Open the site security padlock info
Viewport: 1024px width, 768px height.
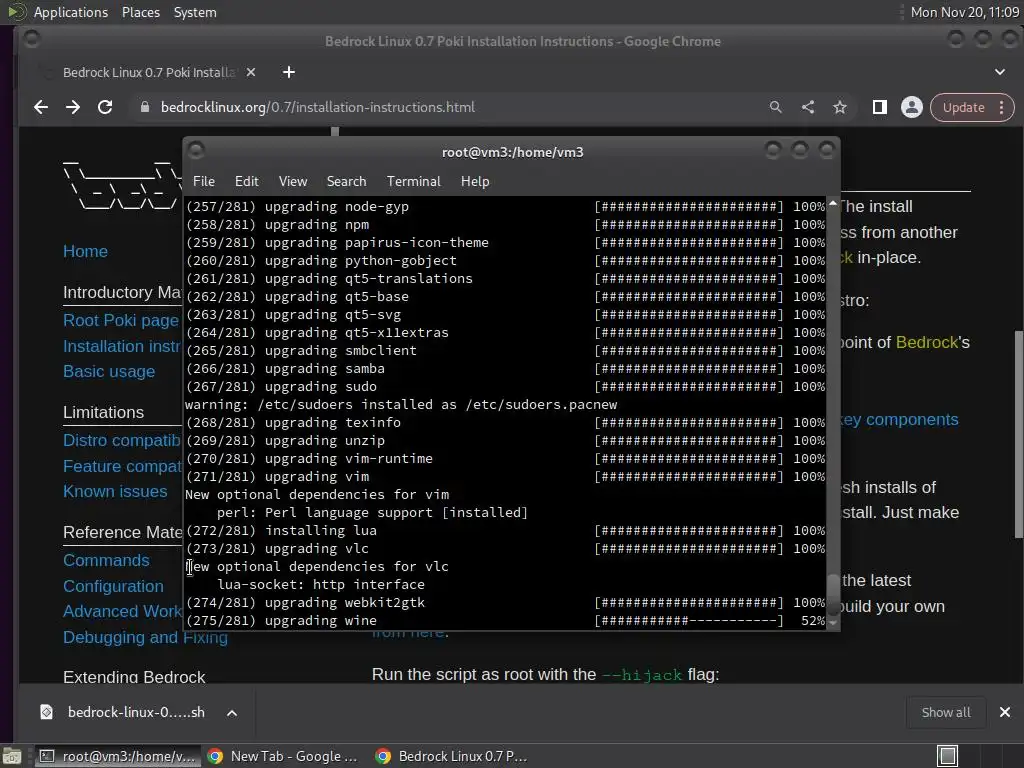(x=145, y=107)
